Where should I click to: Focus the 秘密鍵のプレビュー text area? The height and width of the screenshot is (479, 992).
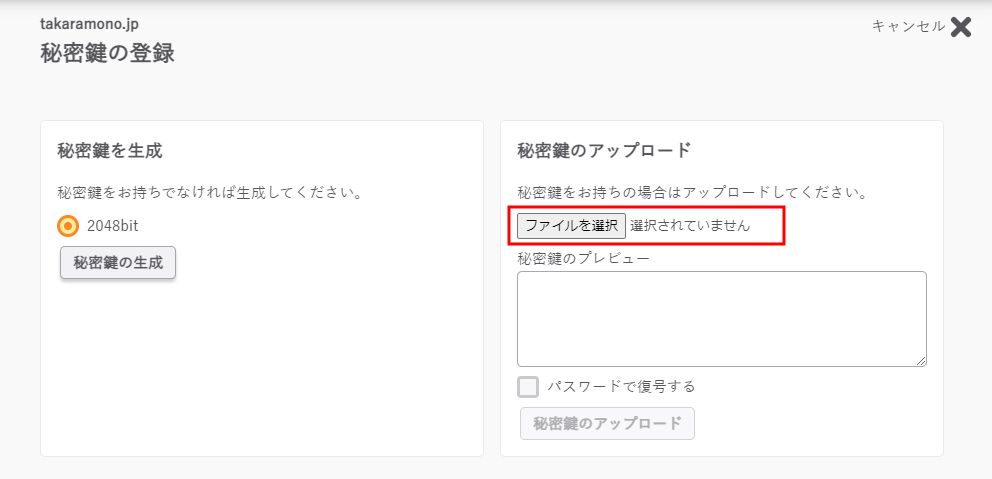(721, 318)
